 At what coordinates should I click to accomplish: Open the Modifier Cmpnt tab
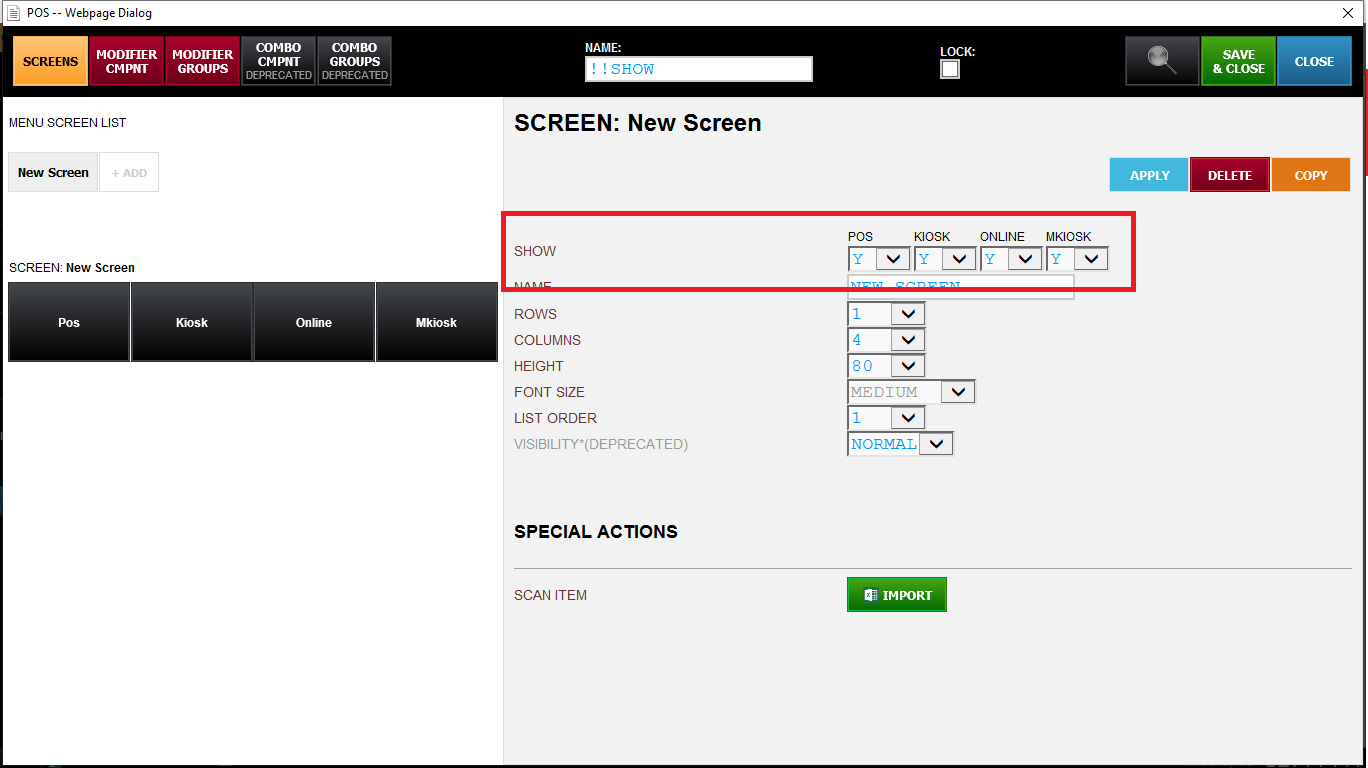[x=126, y=61]
